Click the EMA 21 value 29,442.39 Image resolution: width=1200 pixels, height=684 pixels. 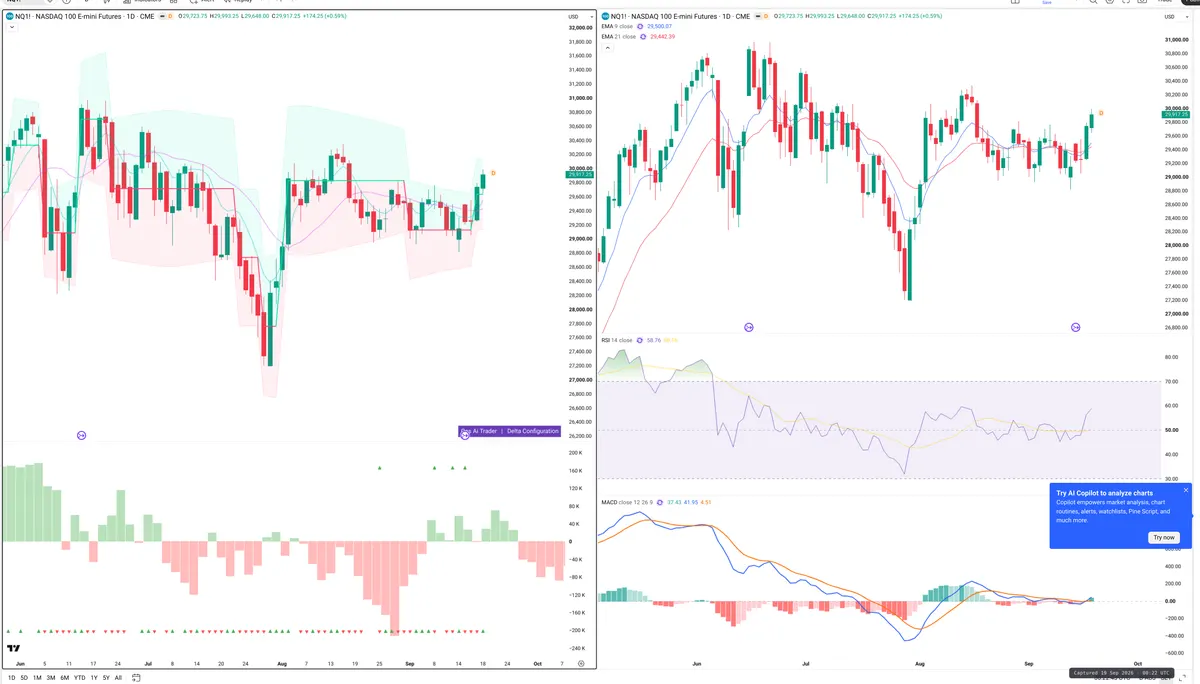(662, 37)
